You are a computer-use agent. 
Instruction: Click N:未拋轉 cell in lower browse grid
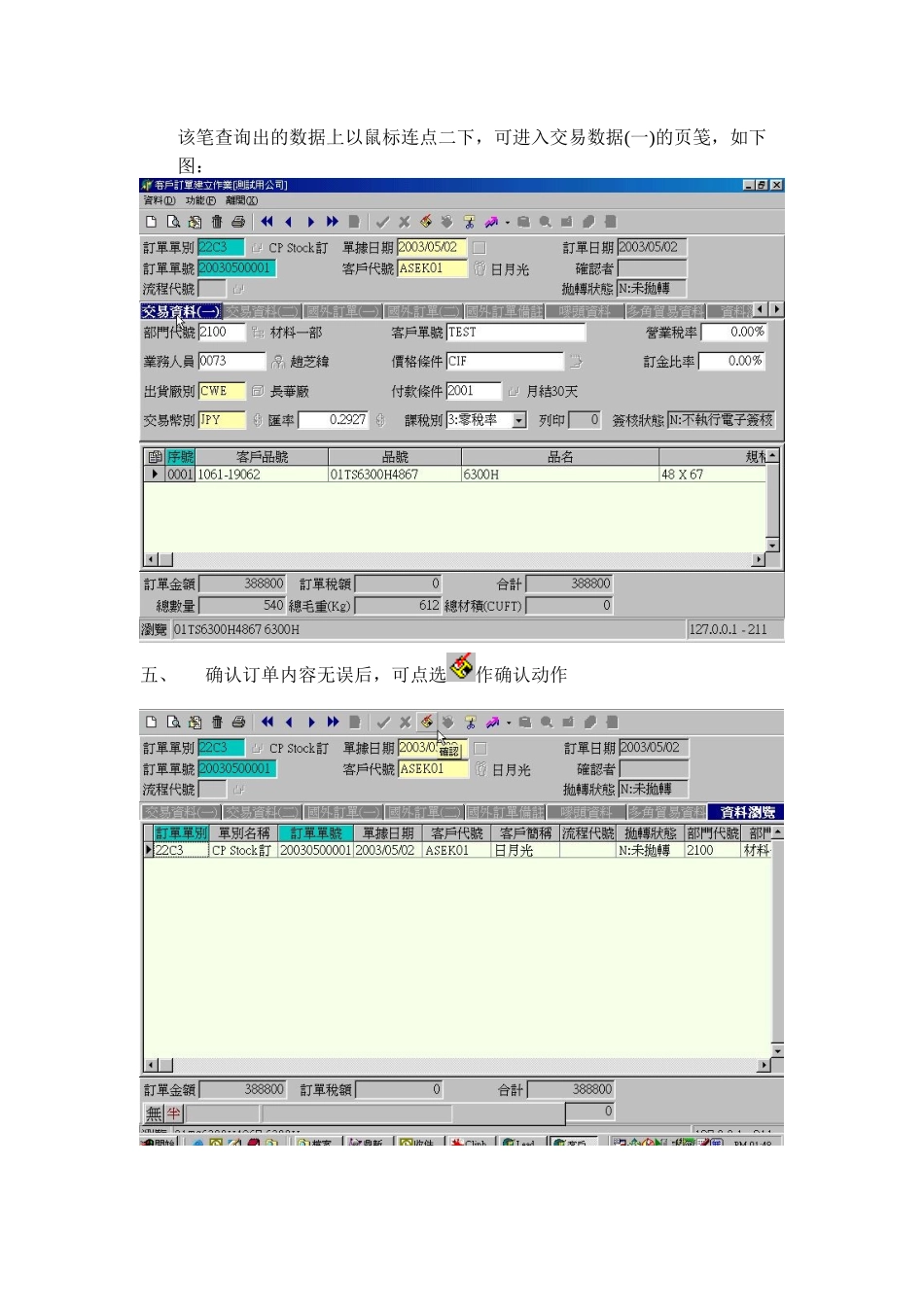click(650, 850)
